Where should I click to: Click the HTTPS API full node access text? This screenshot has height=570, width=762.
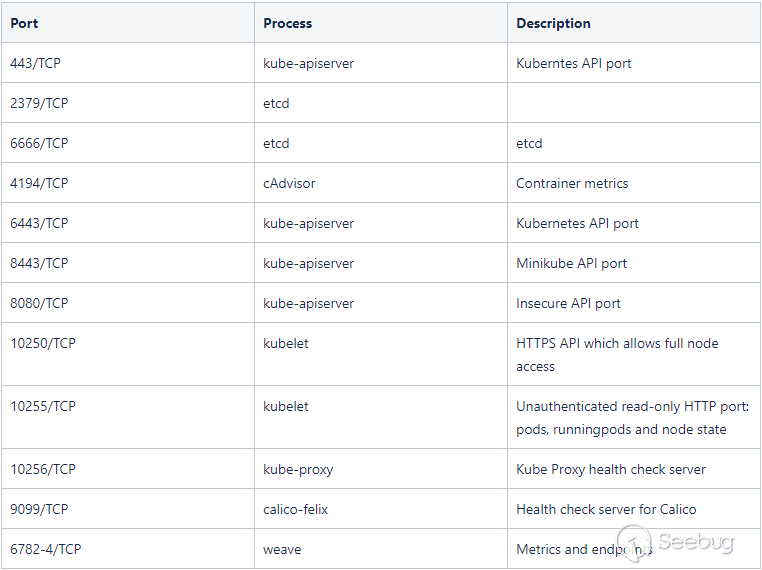pyautogui.click(x=617, y=354)
